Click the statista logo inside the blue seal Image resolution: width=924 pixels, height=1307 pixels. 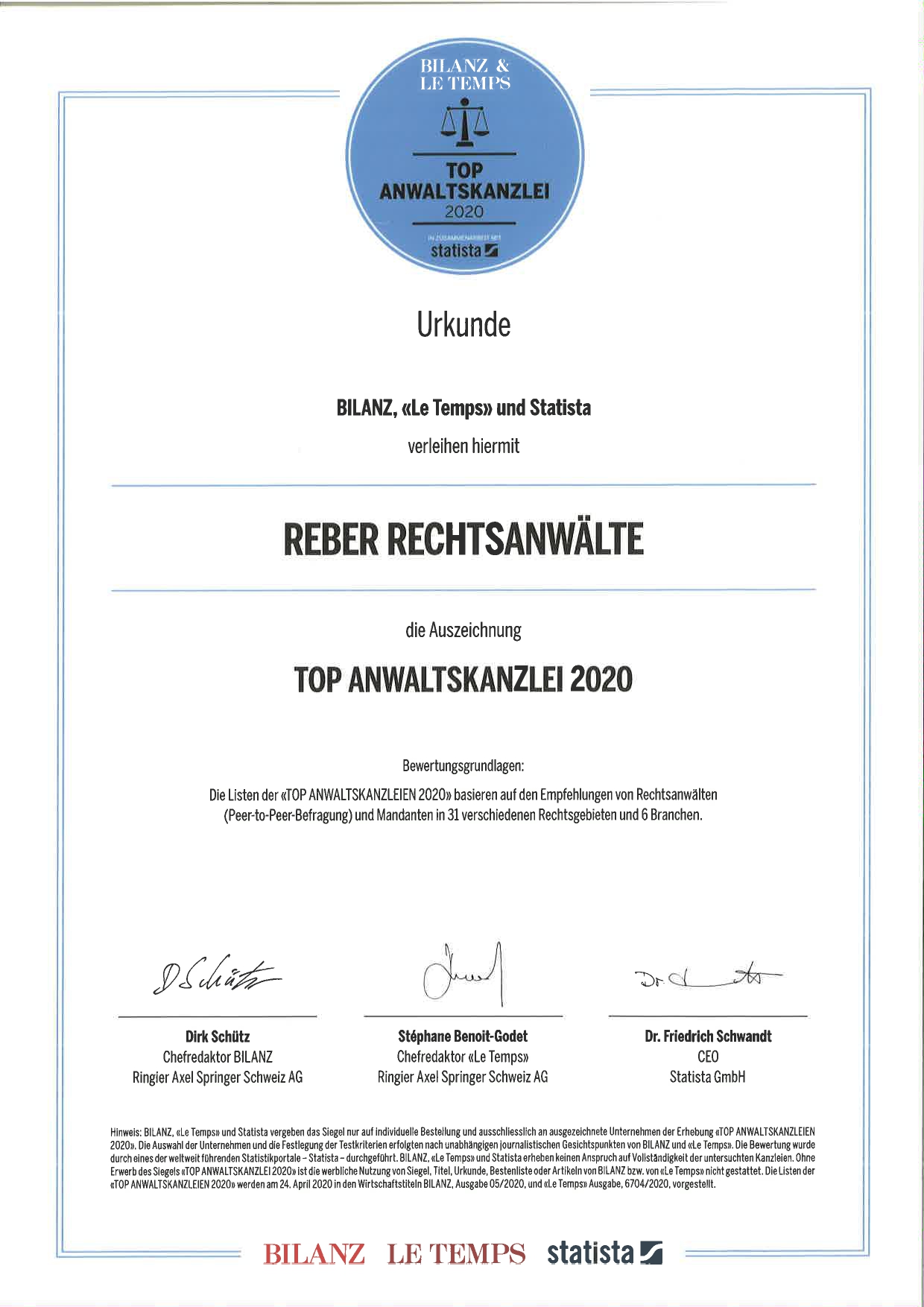pyautogui.click(x=464, y=250)
